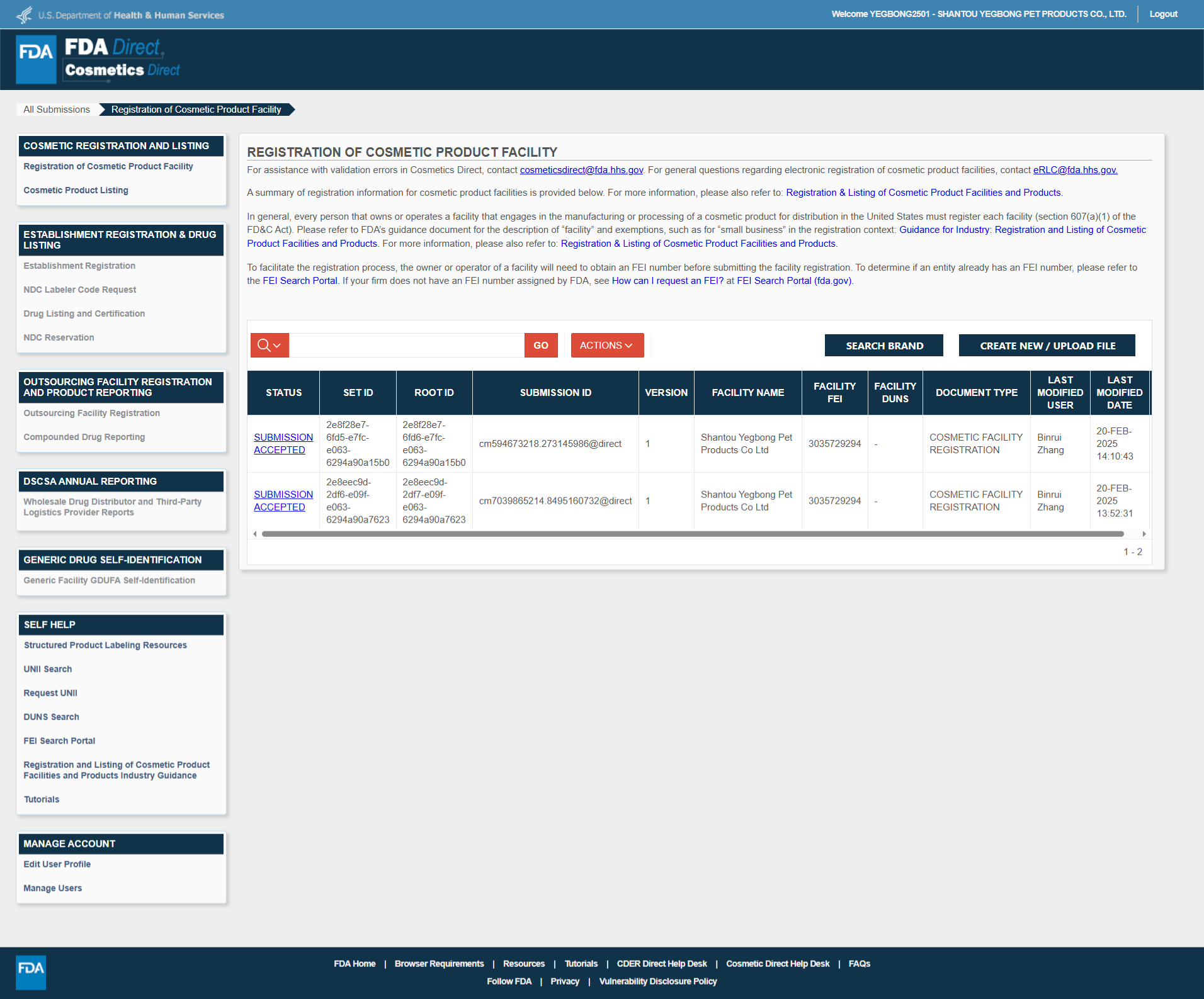The width and height of the screenshot is (1204, 999).
Task: Sort by Root ID column header
Action: [434, 393]
